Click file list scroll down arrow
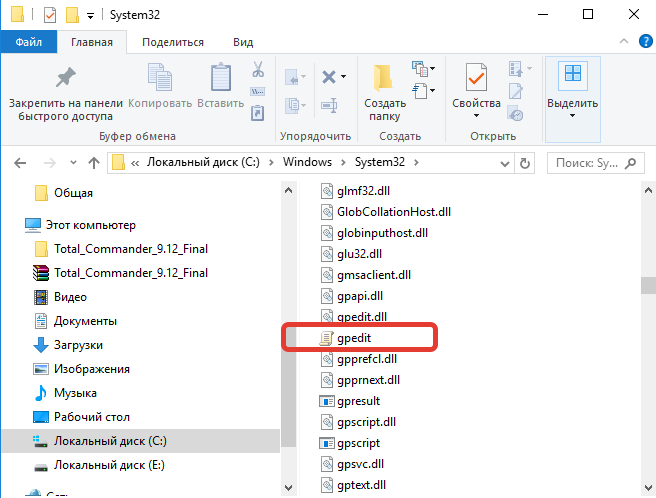 (x=648, y=488)
